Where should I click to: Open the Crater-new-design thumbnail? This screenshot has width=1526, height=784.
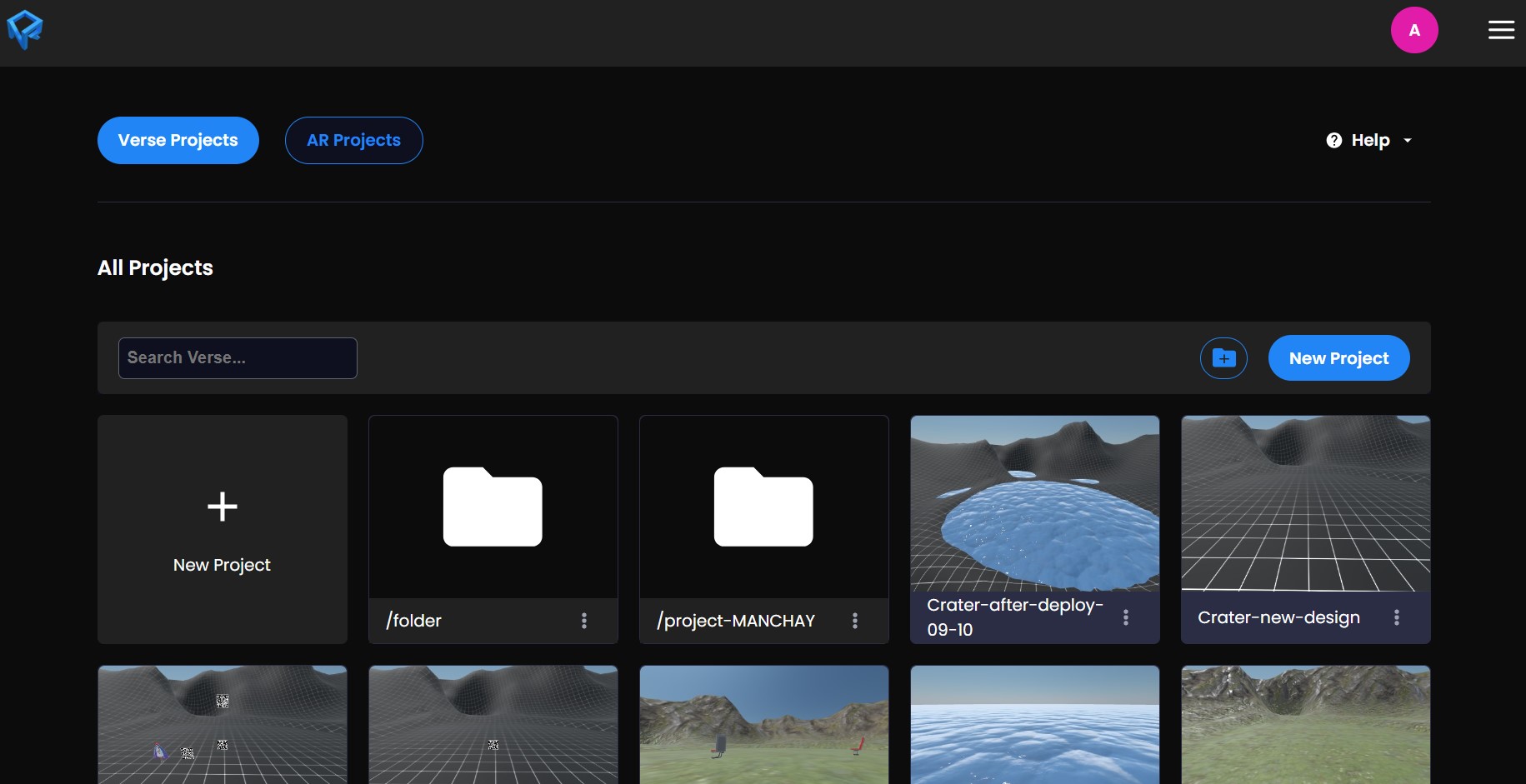point(1306,503)
